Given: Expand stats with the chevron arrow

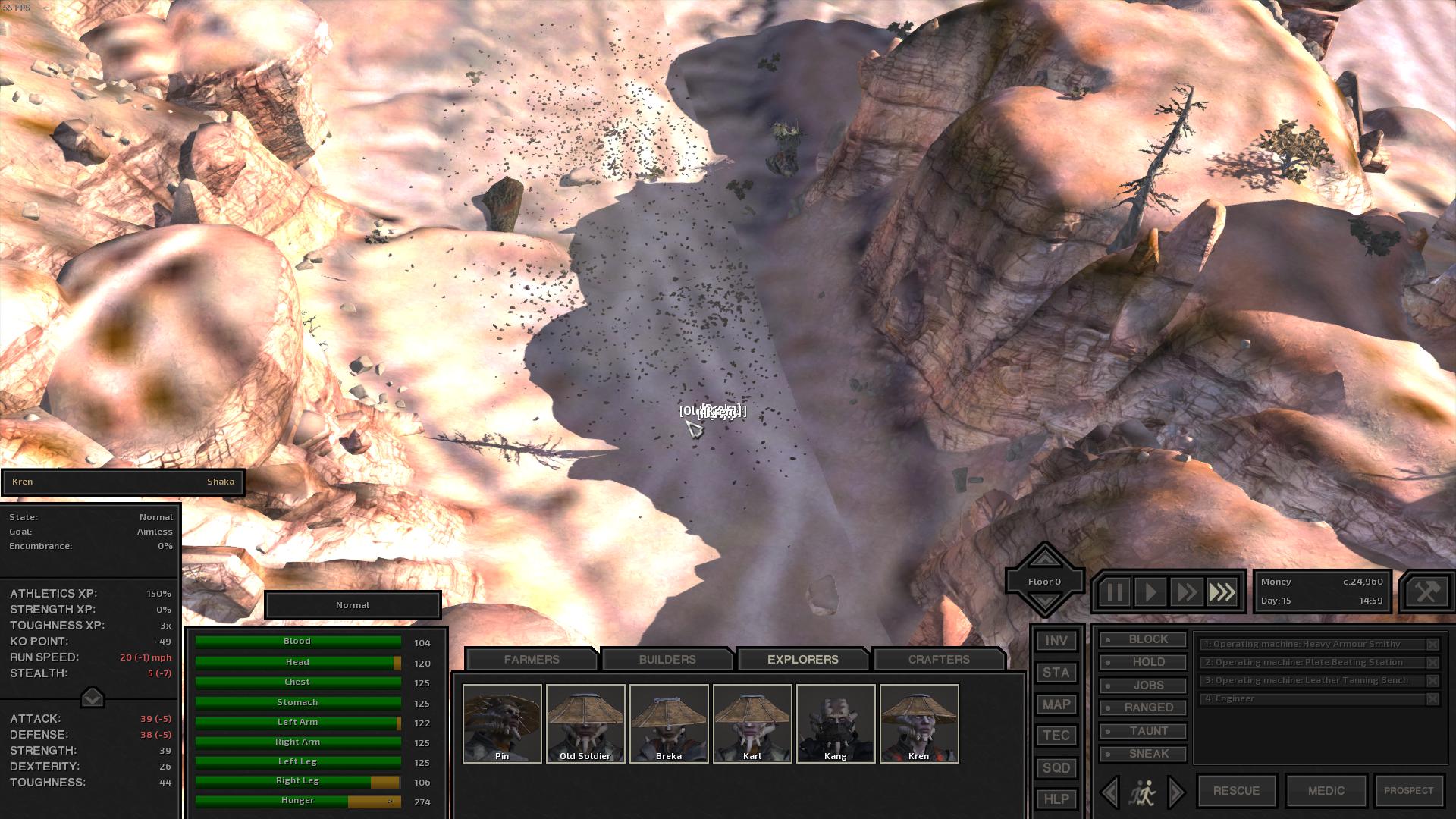Looking at the screenshot, I should tap(92, 697).
